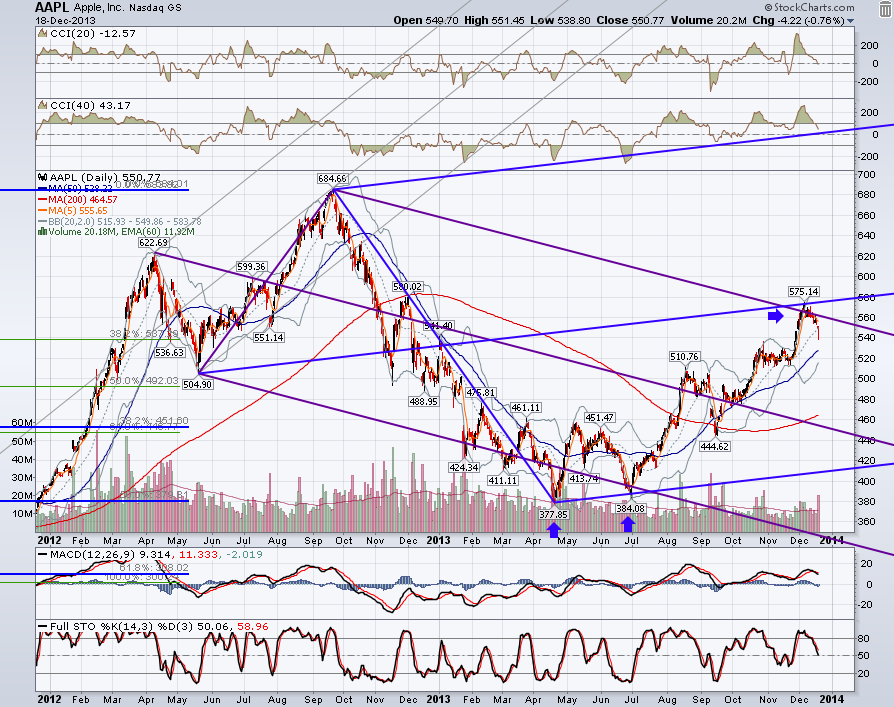
Task: Click the 384.08 price label near July
Action: coord(631,509)
